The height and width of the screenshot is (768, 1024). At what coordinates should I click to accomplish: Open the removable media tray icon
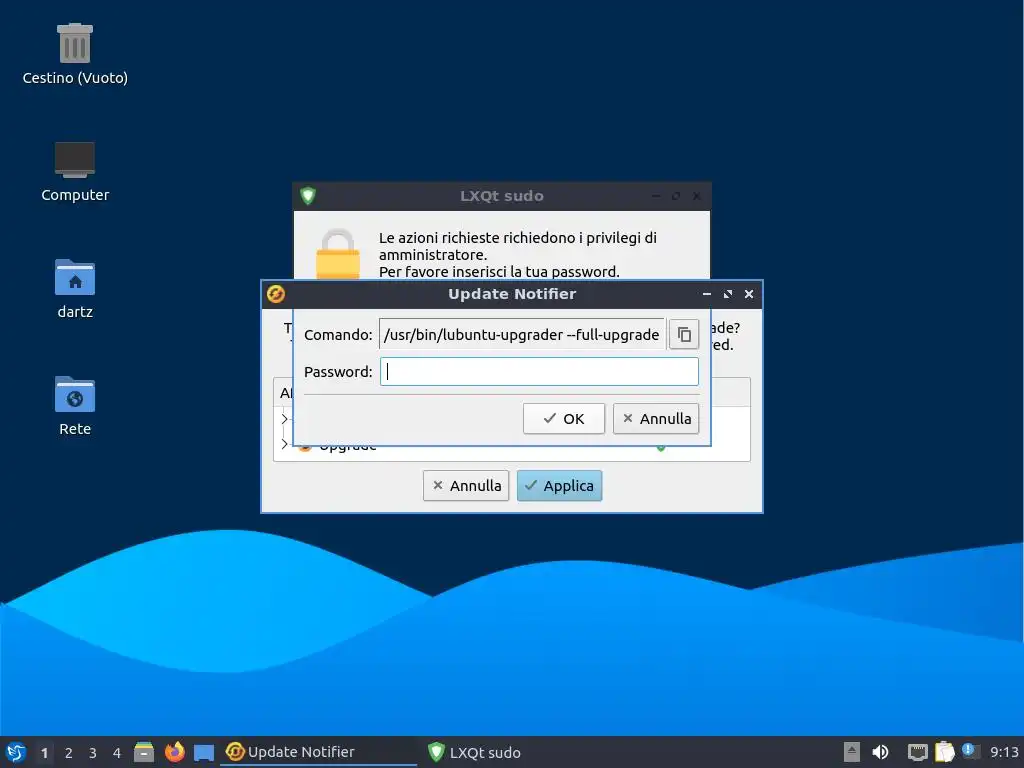tap(851, 752)
